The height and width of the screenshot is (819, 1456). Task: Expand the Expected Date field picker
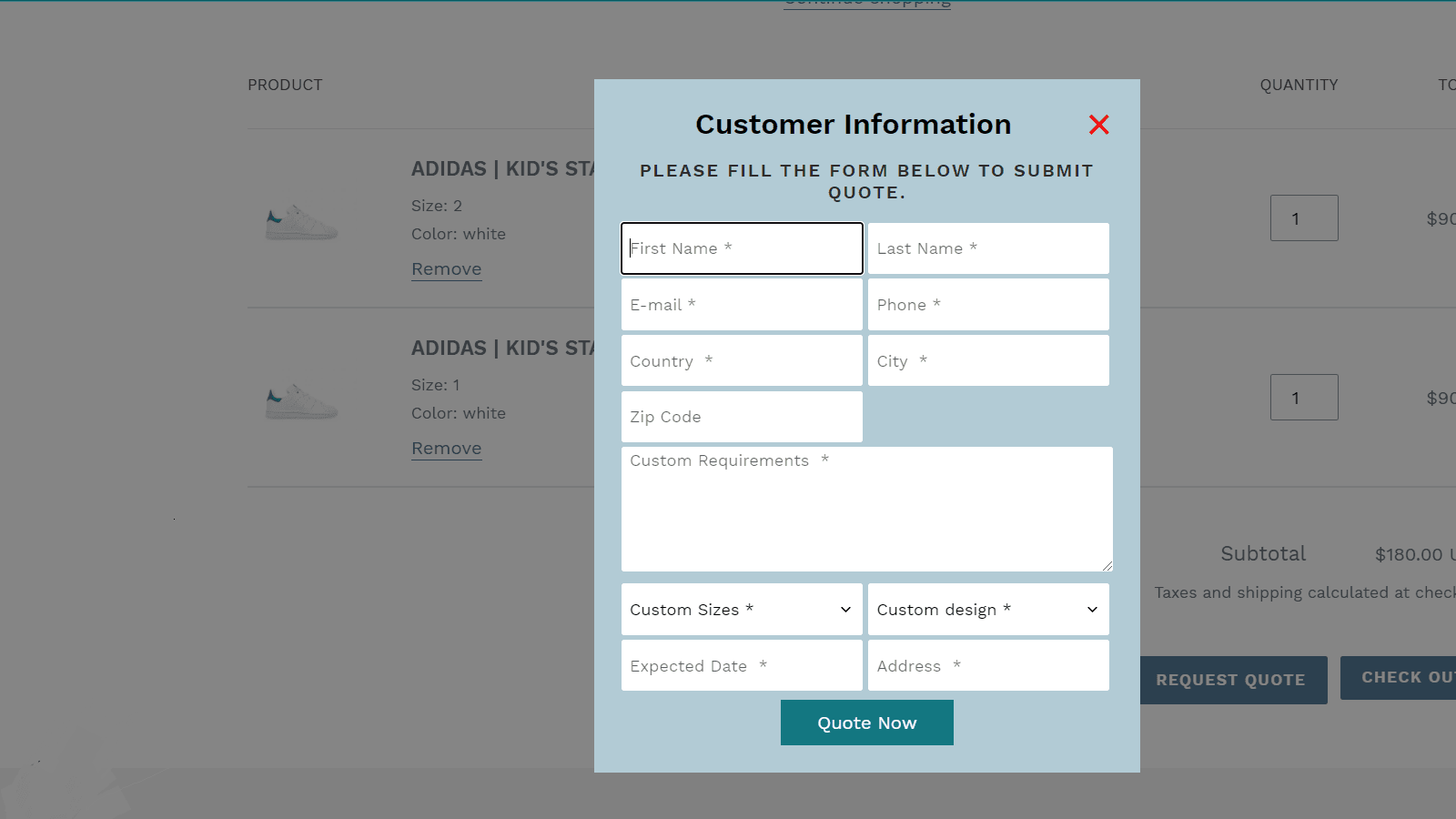click(x=741, y=665)
